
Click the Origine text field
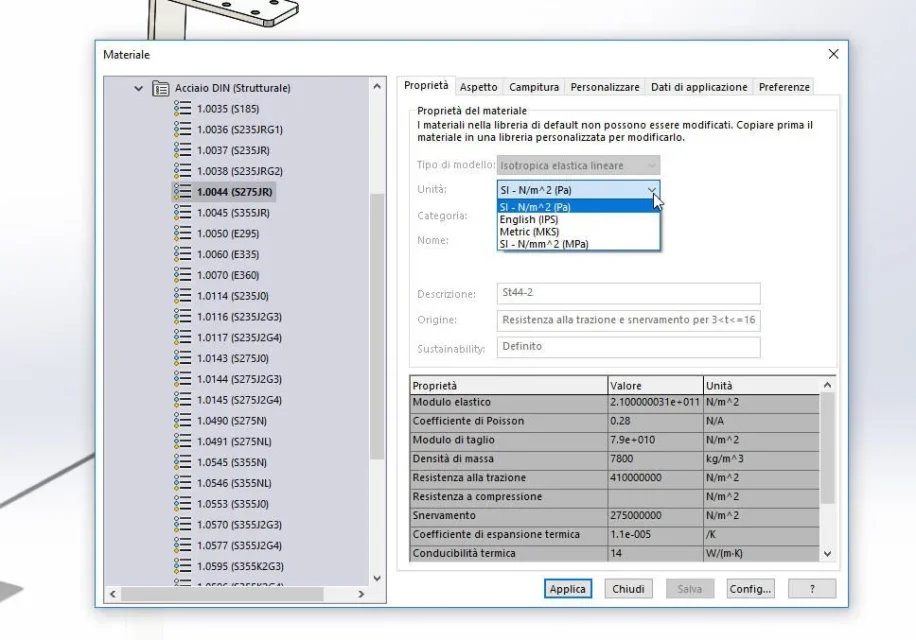point(629,320)
